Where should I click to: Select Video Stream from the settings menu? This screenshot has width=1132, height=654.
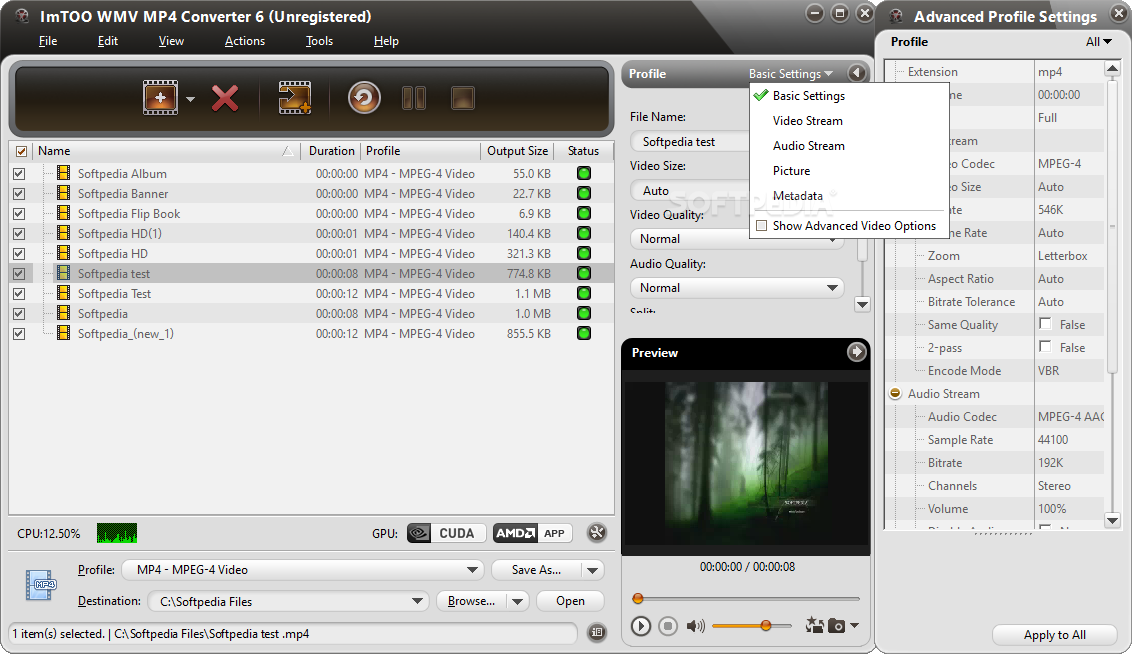pyautogui.click(x=807, y=121)
